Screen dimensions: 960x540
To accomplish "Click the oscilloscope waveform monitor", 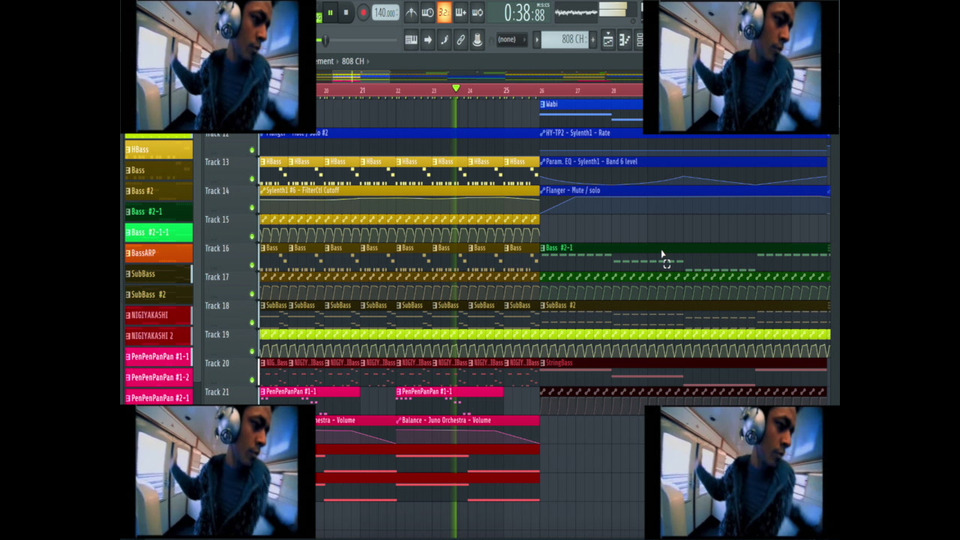I will 575,12.
